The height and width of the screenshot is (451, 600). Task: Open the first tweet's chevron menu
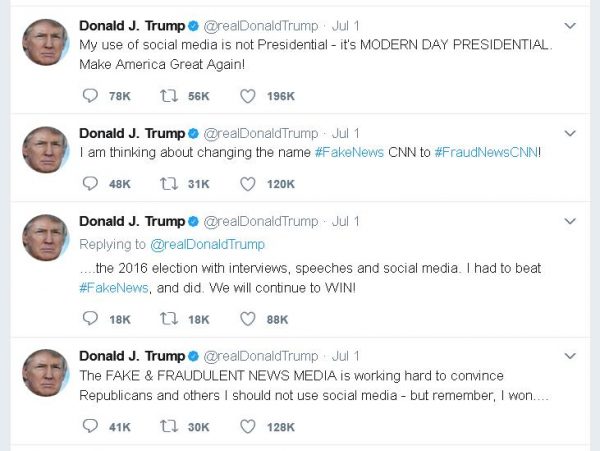tap(570, 25)
